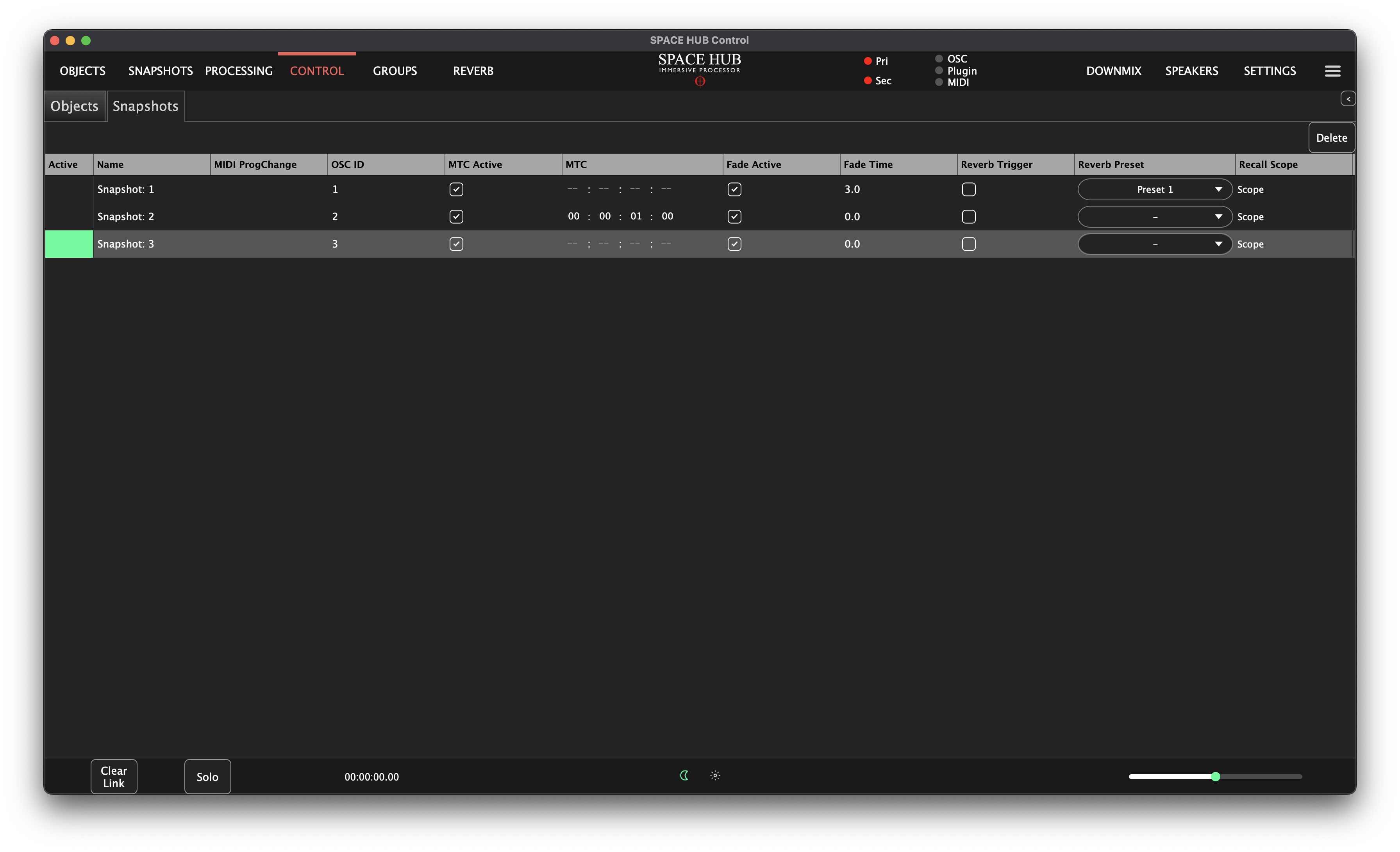Click OSC ID value 2

(335, 216)
